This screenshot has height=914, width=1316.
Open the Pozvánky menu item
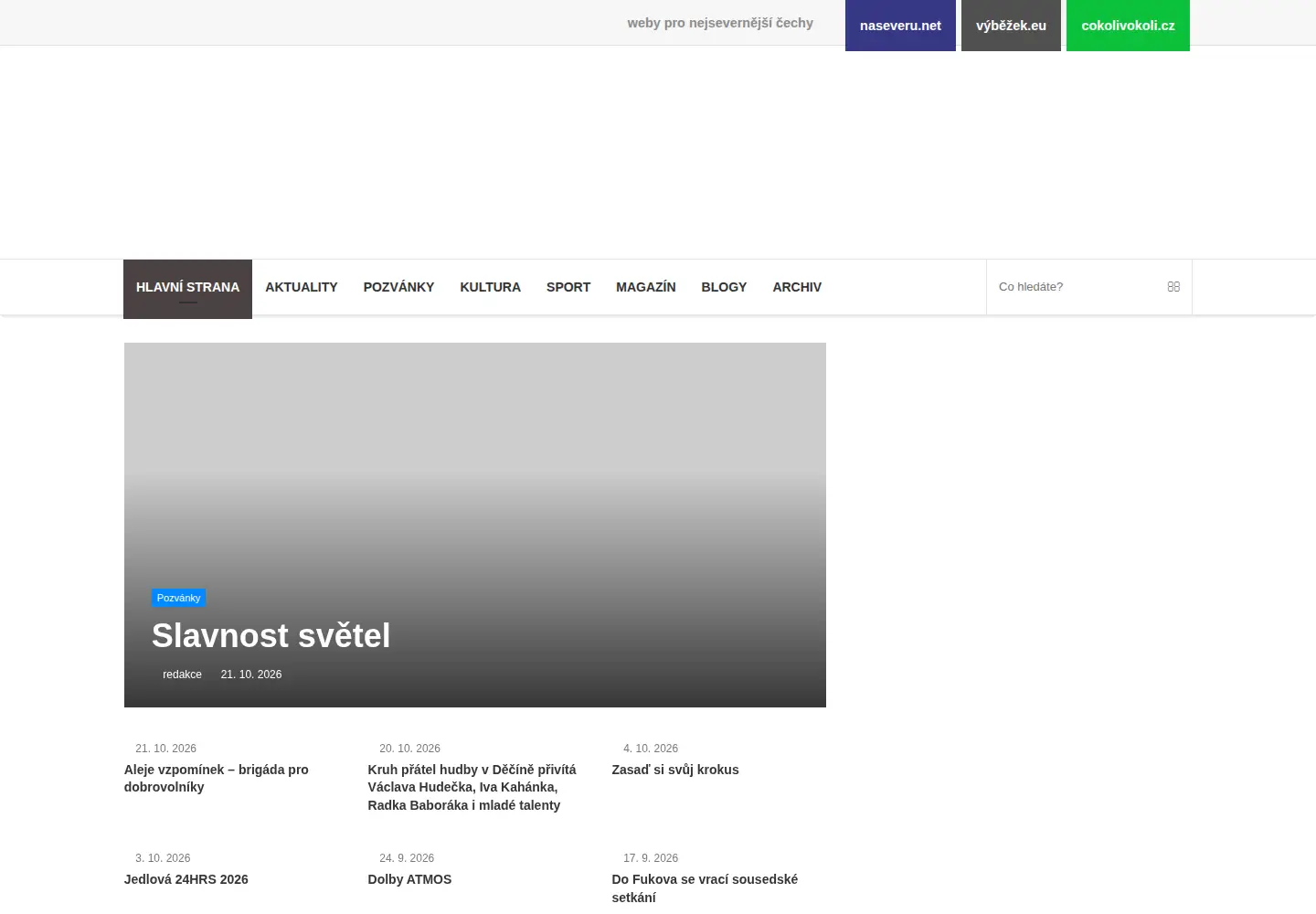(398, 287)
